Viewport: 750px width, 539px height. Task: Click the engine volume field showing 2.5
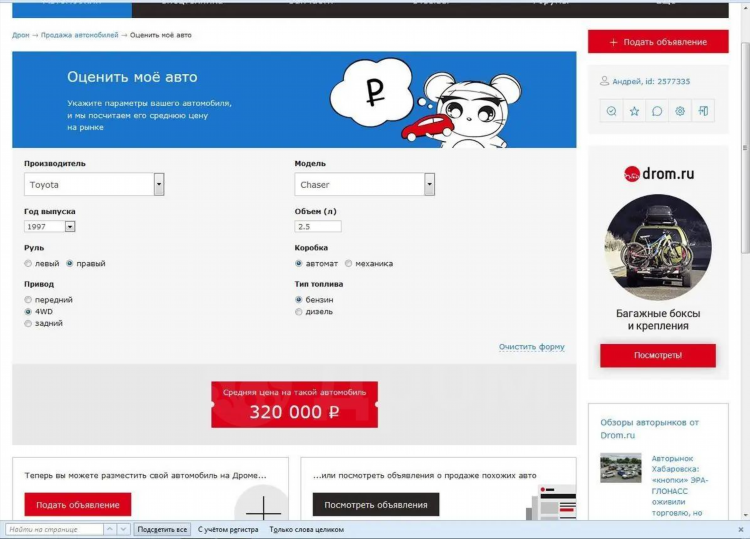coord(318,226)
